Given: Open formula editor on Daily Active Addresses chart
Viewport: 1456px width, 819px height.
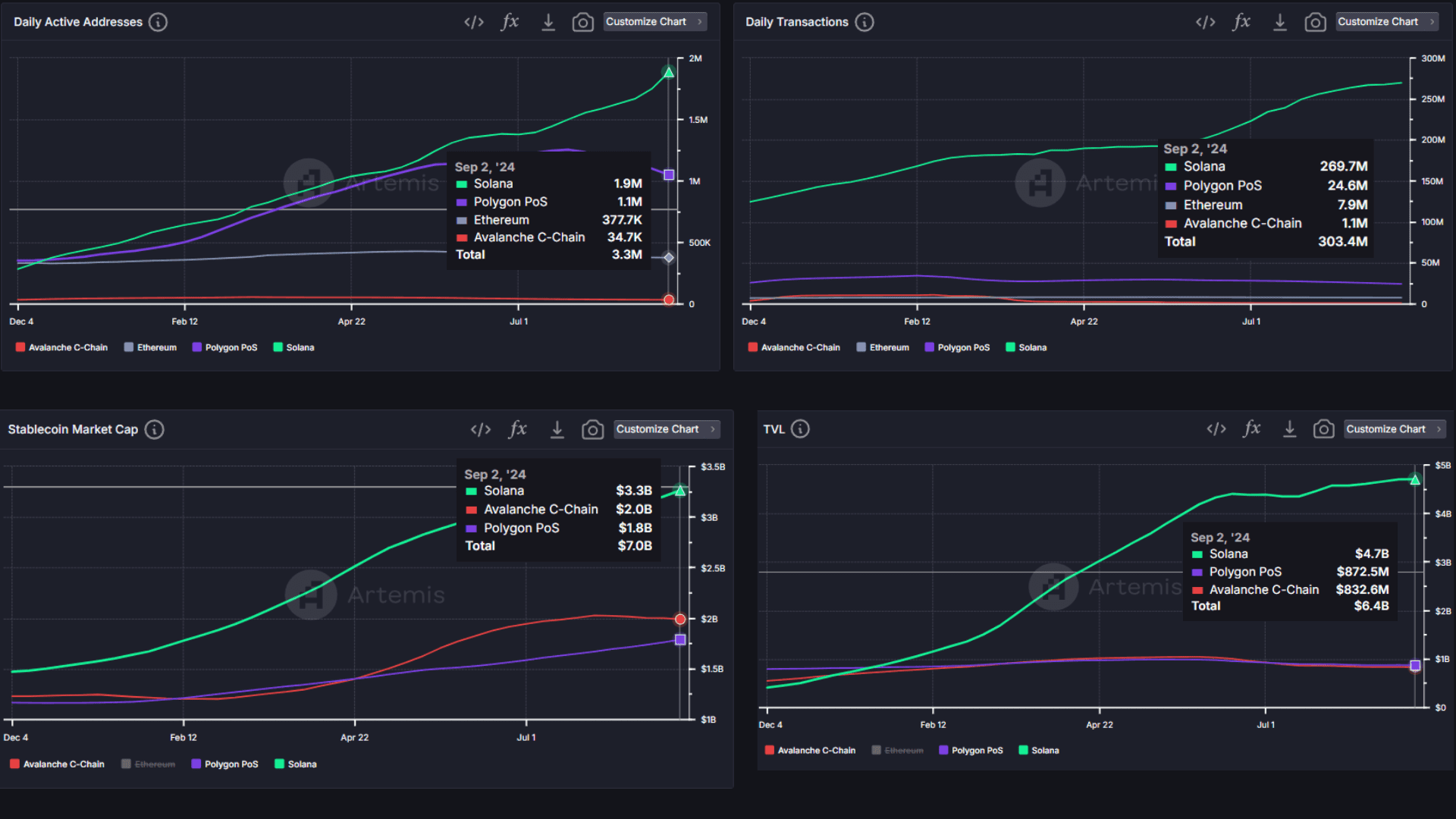Looking at the screenshot, I should click(x=510, y=22).
